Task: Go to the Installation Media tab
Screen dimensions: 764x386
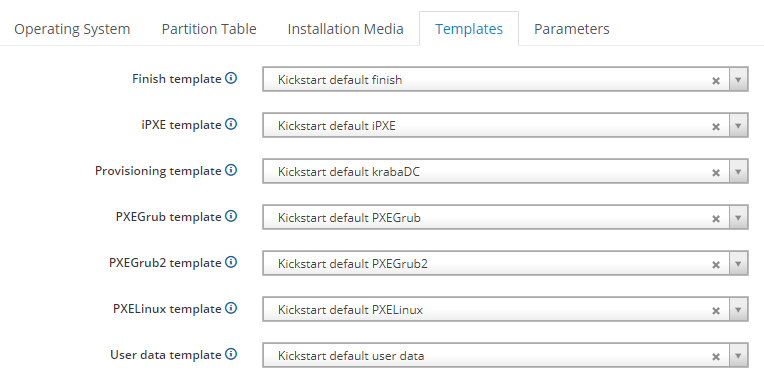Action: click(x=345, y=29)
